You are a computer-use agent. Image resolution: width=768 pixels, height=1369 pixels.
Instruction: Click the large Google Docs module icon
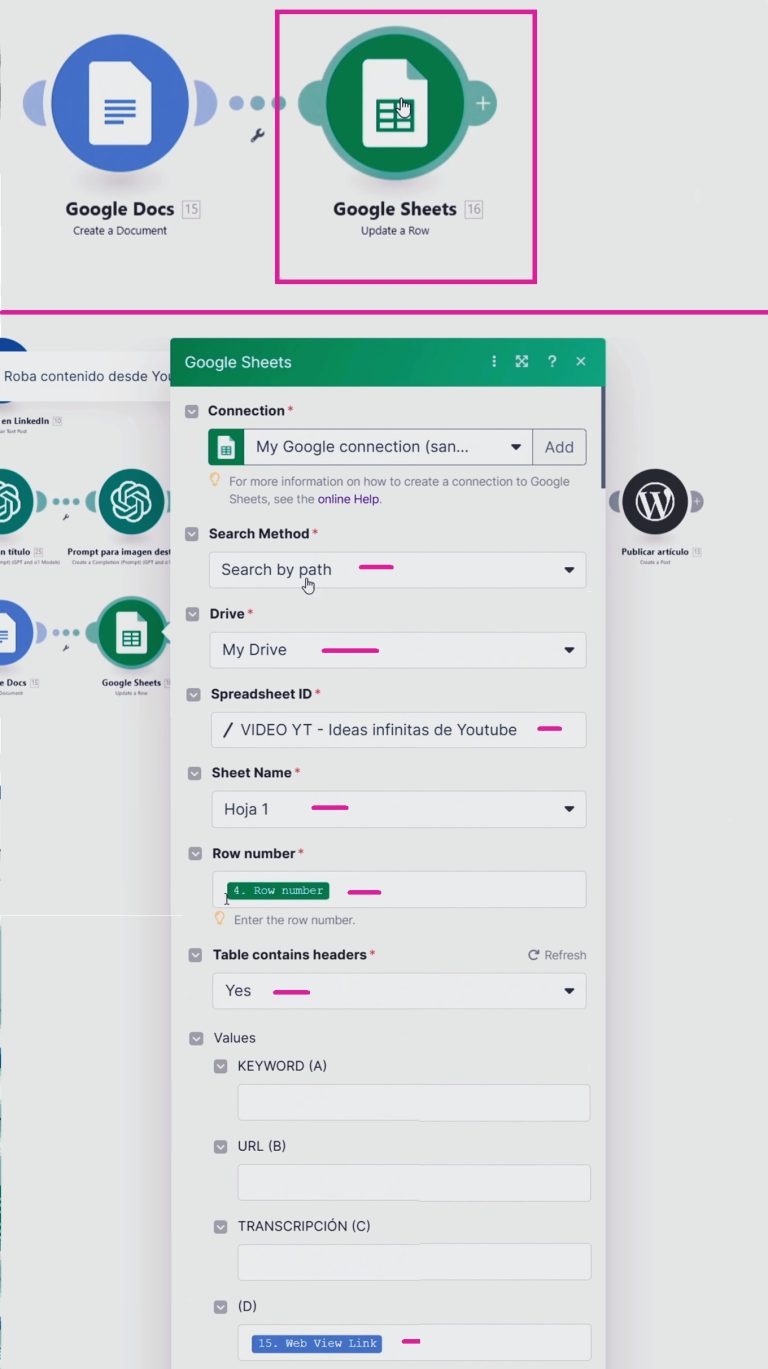pos(120,103)
